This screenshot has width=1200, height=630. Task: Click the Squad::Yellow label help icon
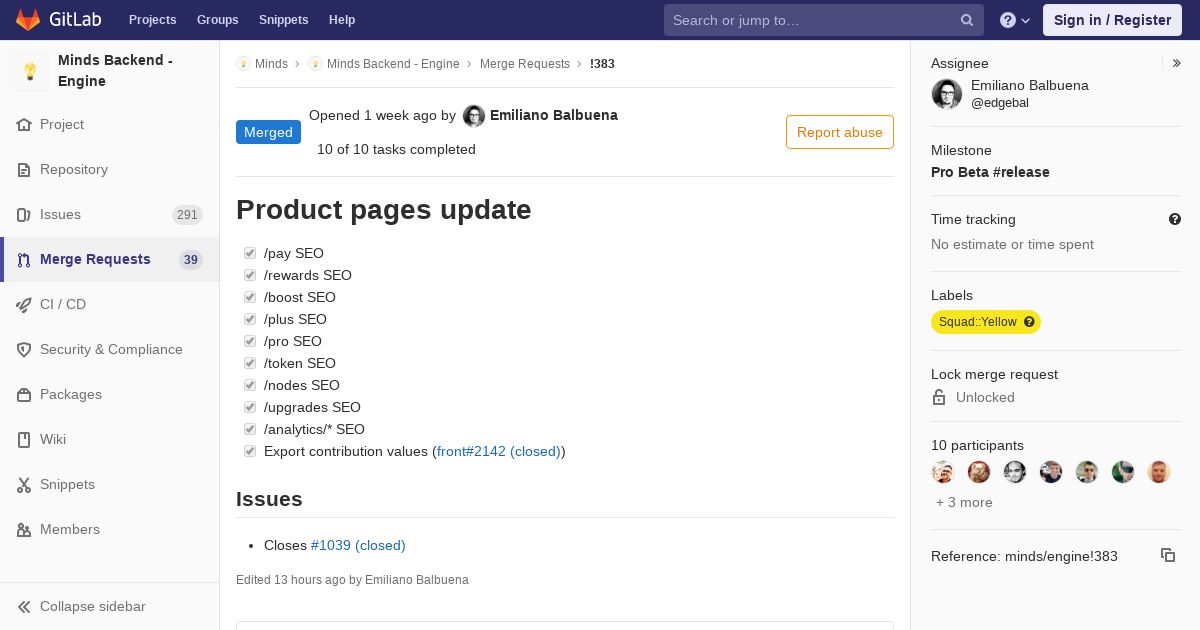click(x=1029, y=322)
